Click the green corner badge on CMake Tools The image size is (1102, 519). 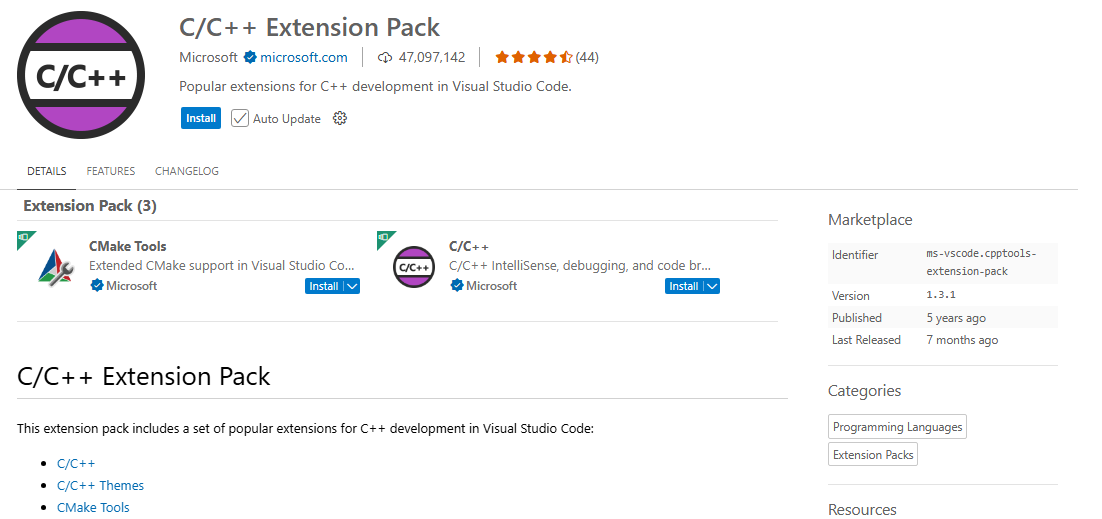[x=25, y=239]
